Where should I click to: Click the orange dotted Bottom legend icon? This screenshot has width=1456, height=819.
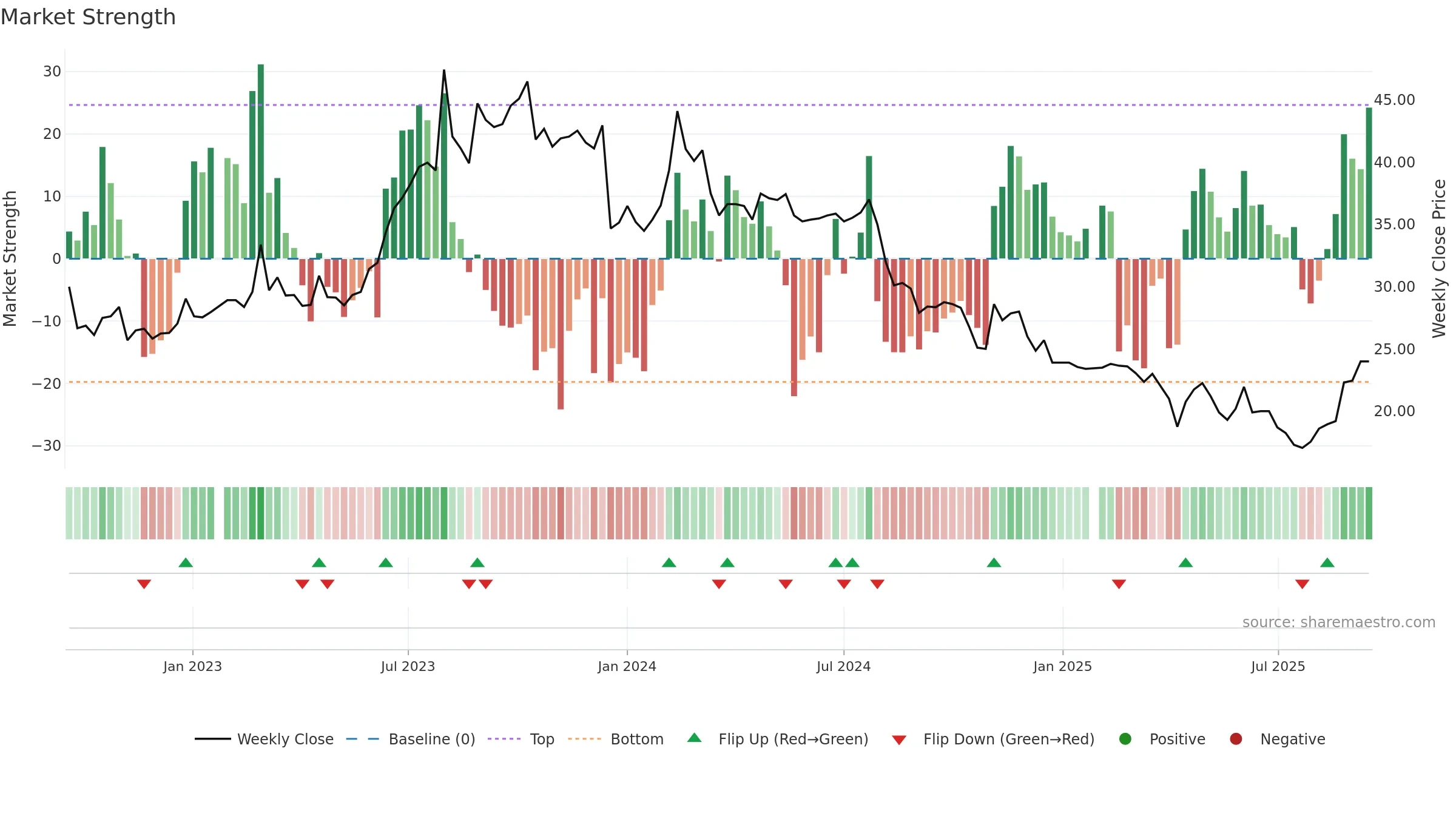pos(584,739)
